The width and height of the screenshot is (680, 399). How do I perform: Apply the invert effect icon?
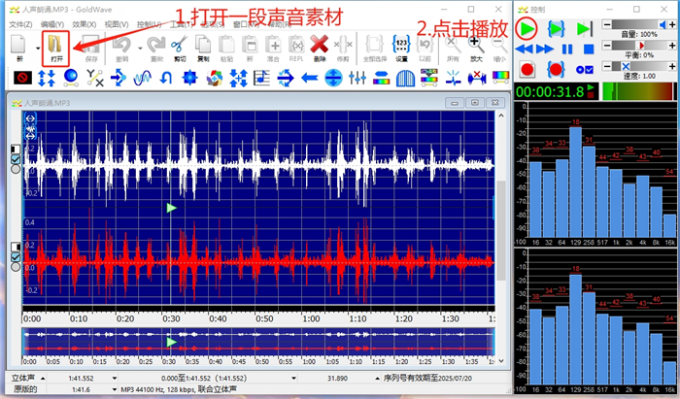click(x=166, y=78)
